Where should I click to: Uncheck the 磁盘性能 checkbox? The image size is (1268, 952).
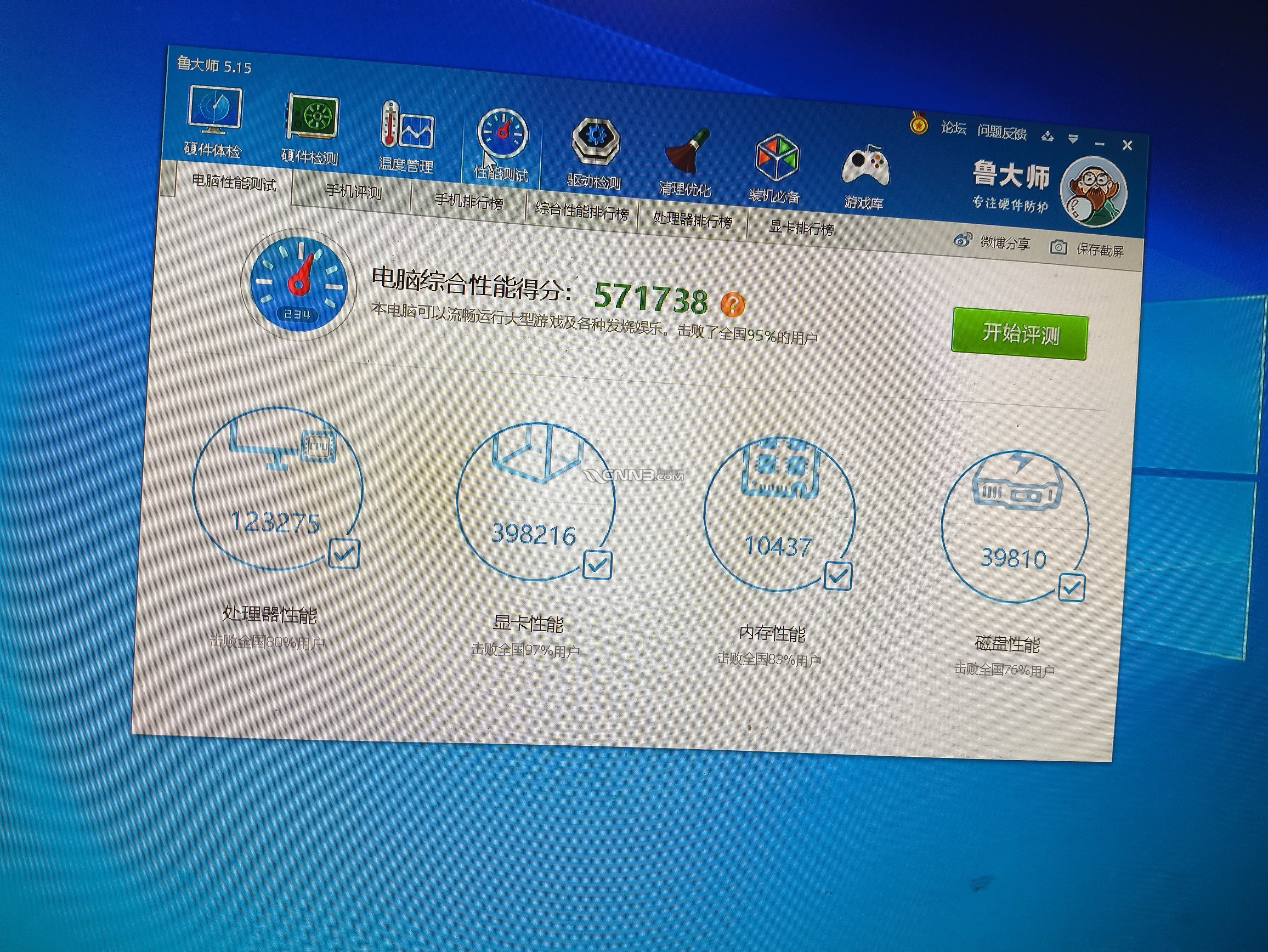coord(1071,587)
